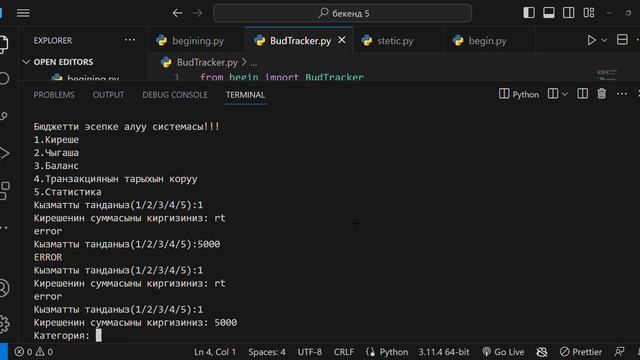Click the breadcrumb ellipsis segment
This screenshot has height=360, width=640.
(253, 63)
